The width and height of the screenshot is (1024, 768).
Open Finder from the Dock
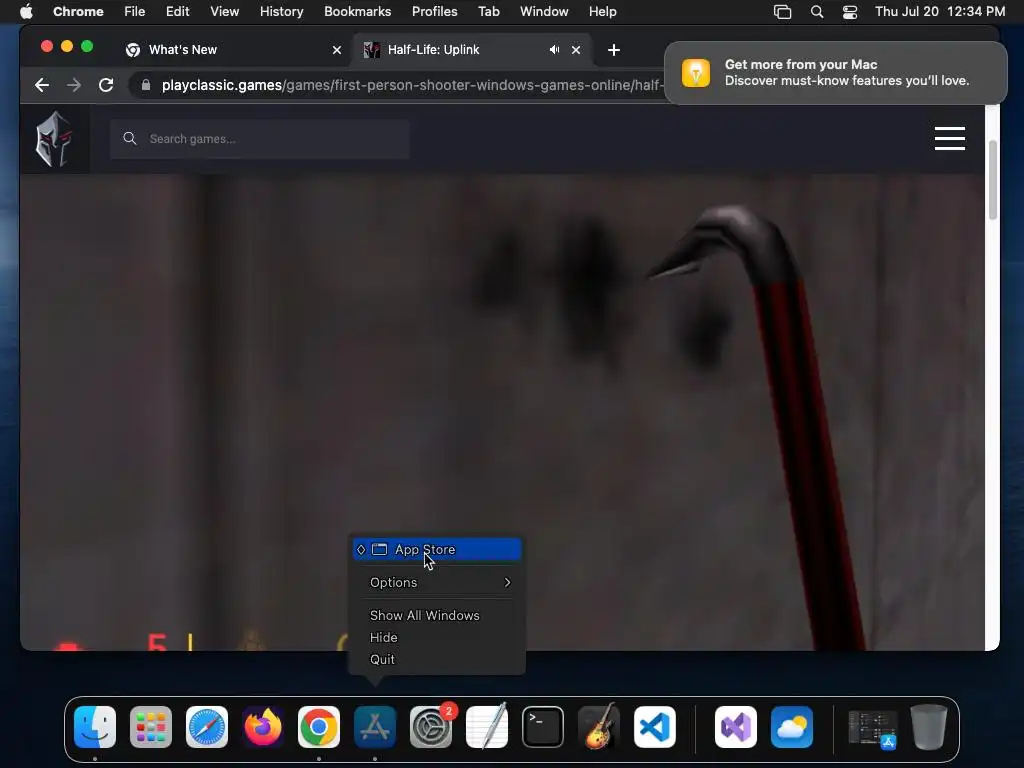[95, 727]
